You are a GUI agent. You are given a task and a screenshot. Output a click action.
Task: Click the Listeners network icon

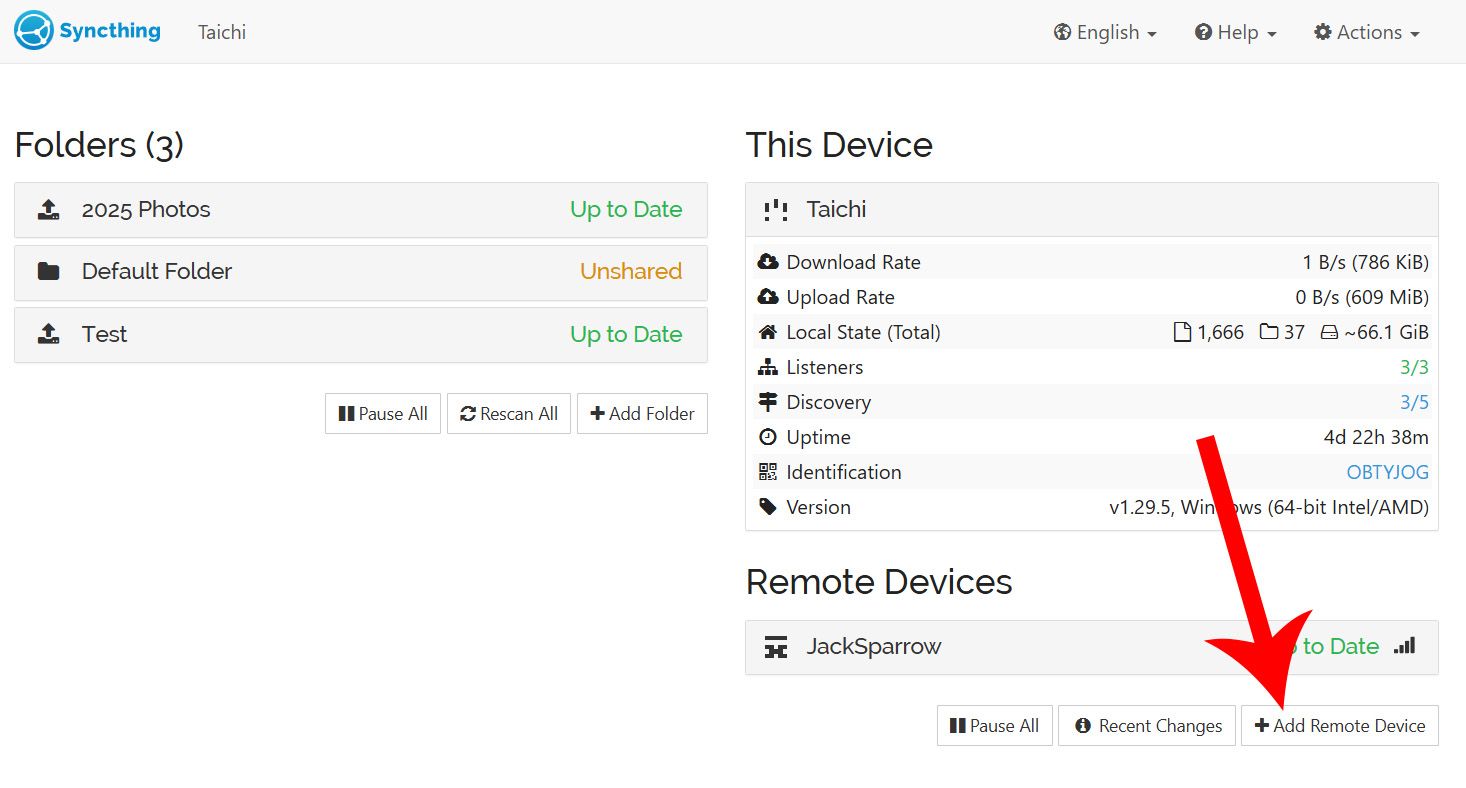point(768,367)
